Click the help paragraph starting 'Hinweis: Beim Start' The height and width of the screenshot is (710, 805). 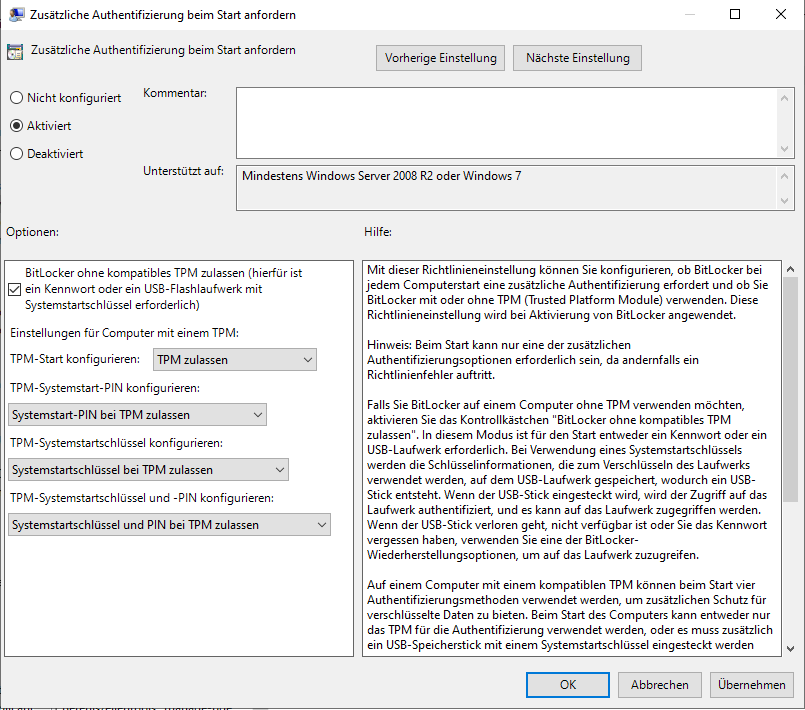point(533,360)
